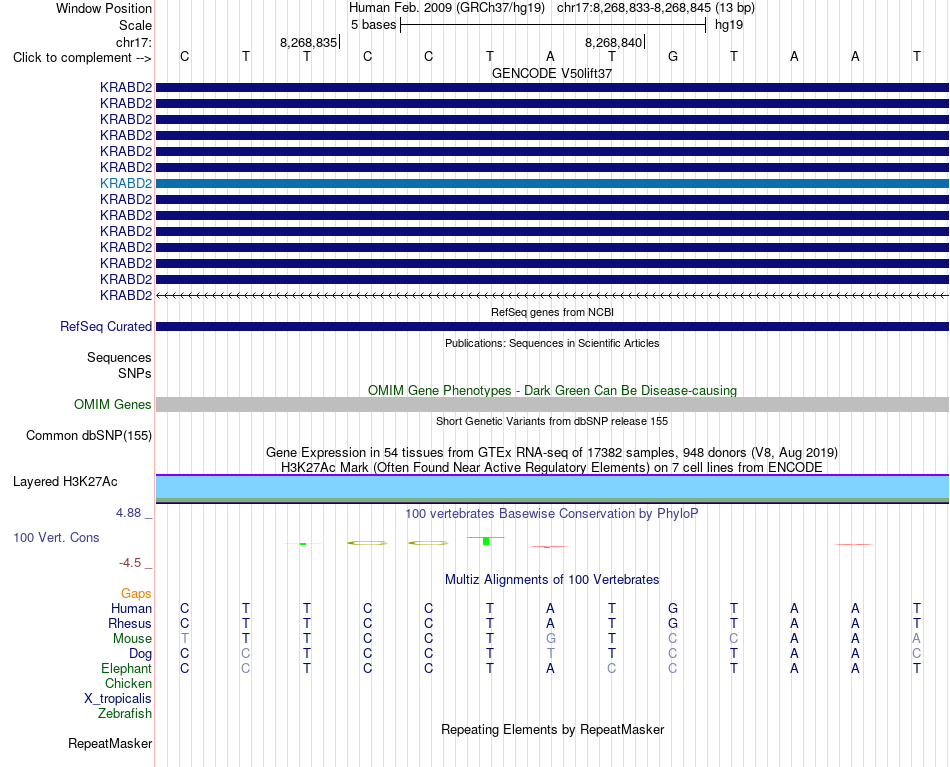Click the Layered H3K27Ac track label

tap(65, 481)
